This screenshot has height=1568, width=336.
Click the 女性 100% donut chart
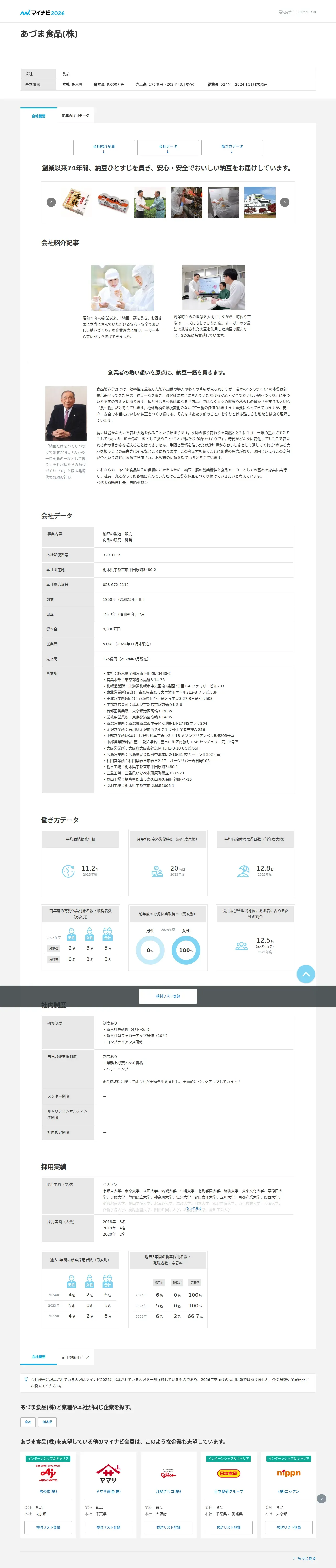pos(186,950)
